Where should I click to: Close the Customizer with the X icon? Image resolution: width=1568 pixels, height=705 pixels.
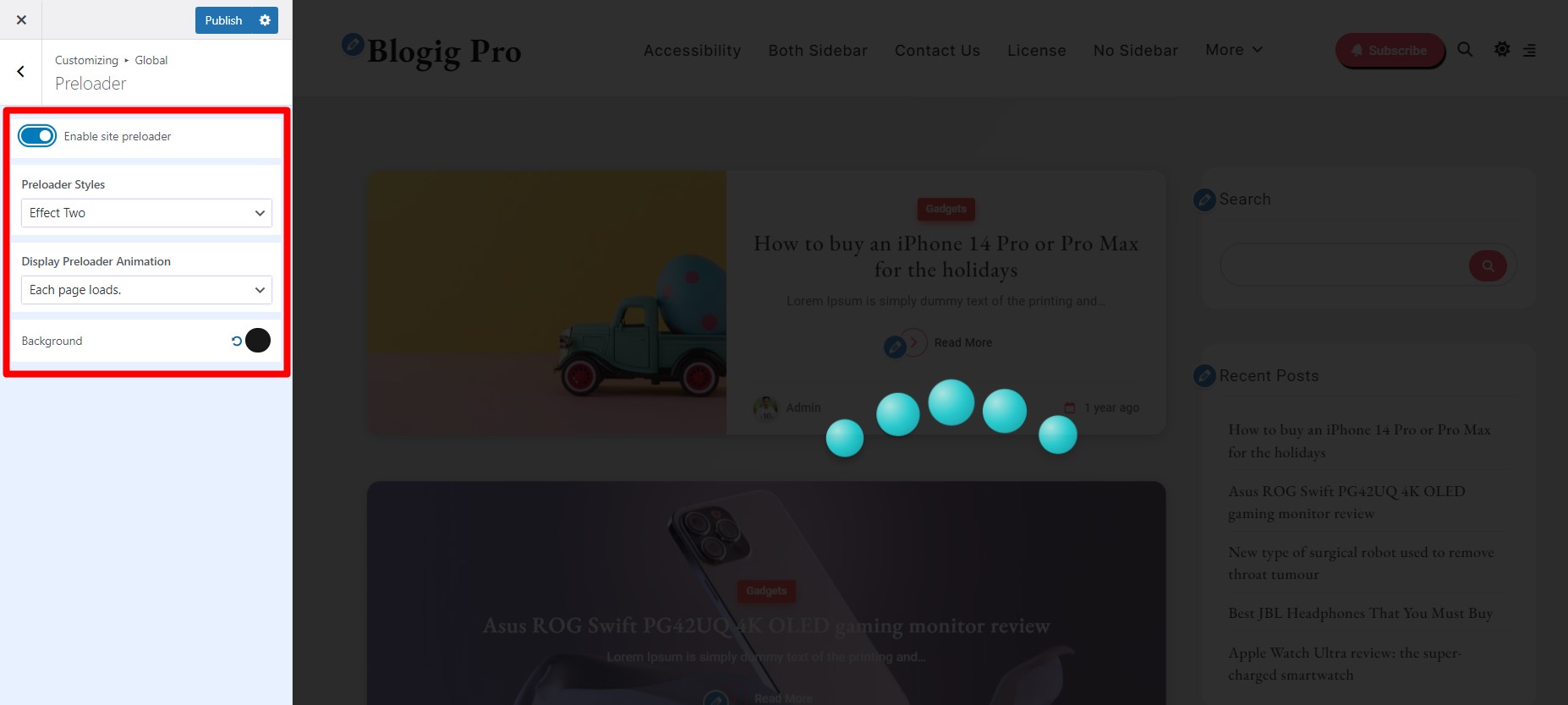21,19
